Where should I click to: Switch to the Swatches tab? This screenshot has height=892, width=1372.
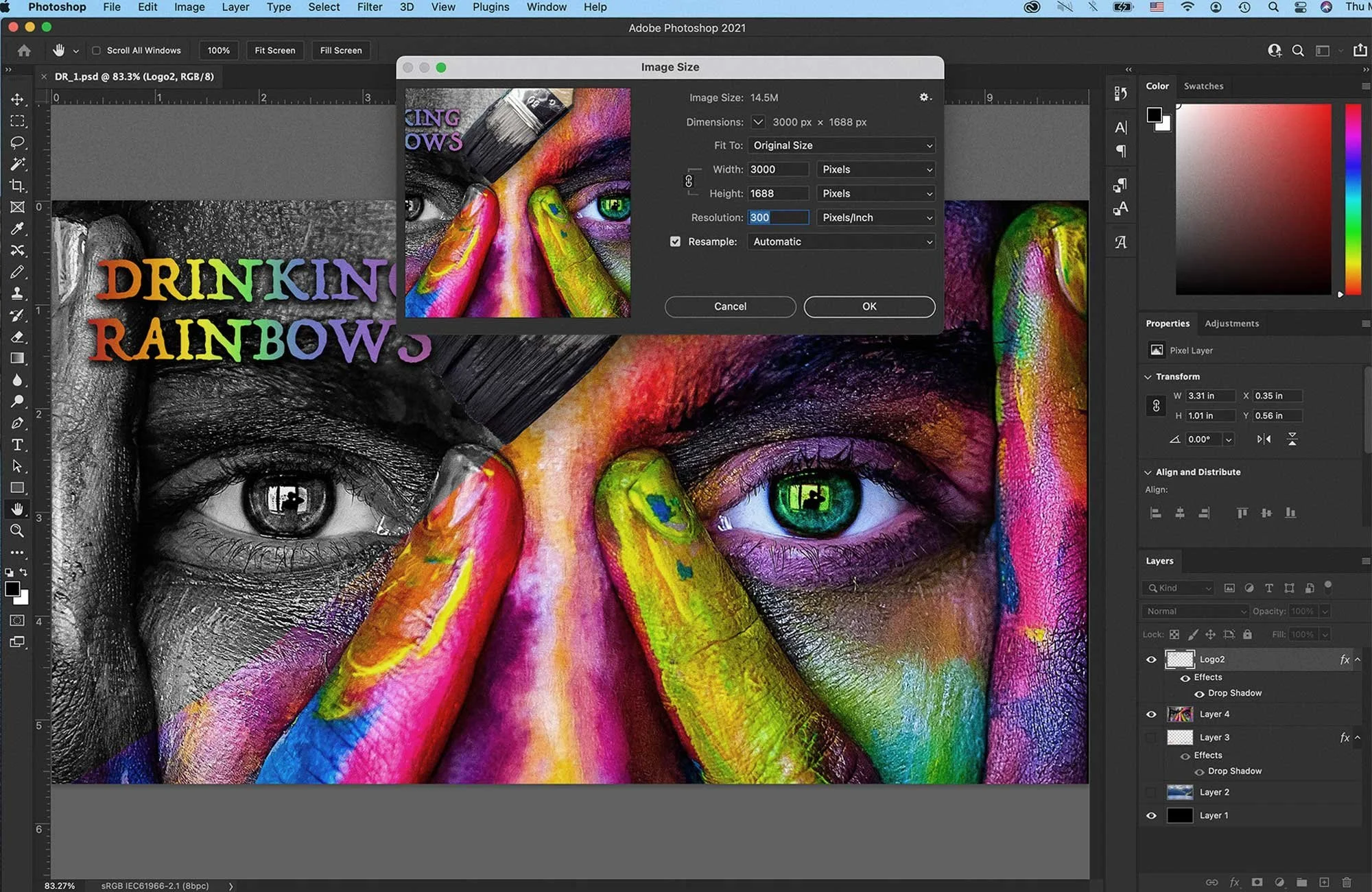coord(1203,86)
